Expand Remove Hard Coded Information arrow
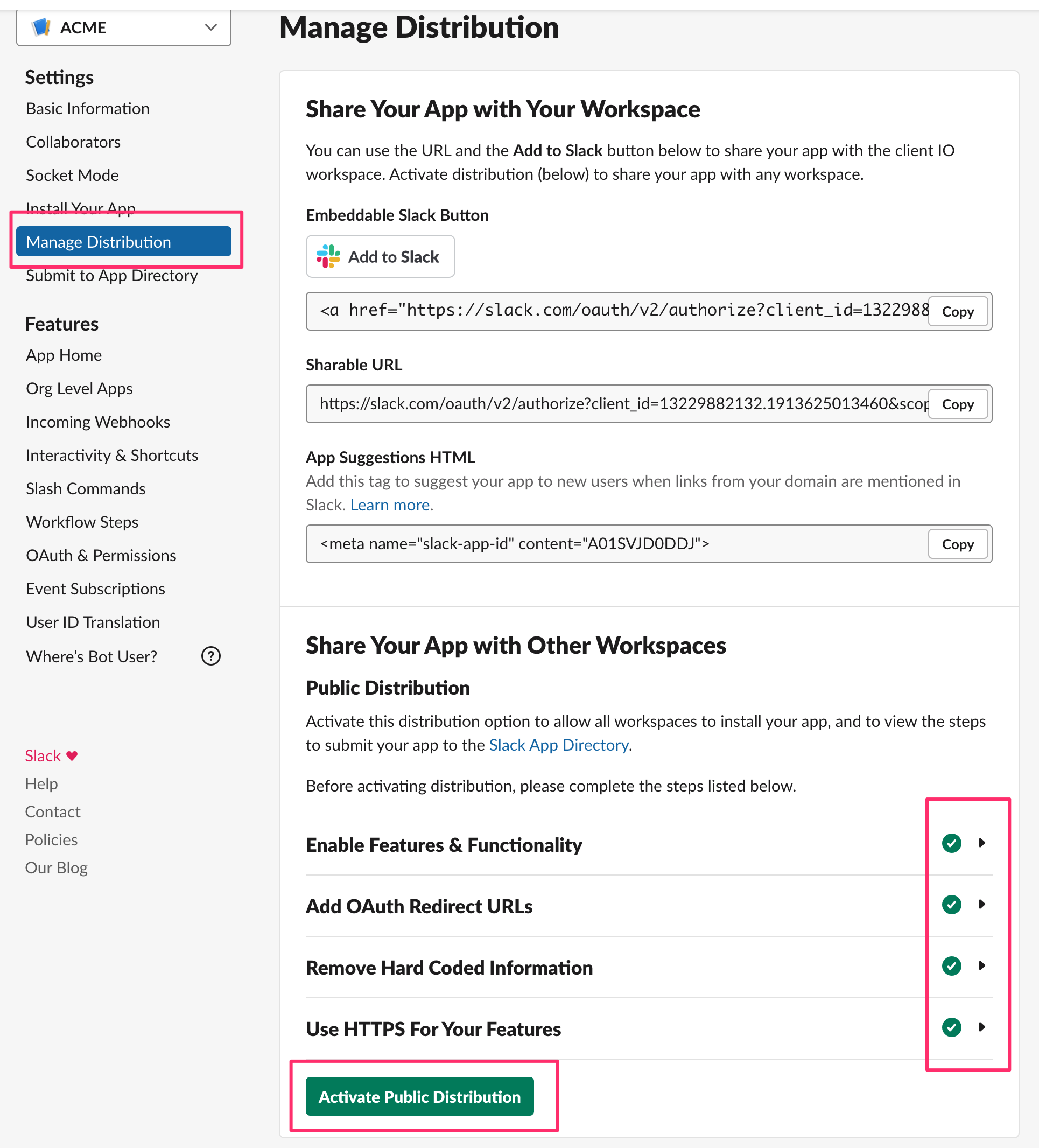This screenshot has height=1148, width=1039. coord(982,966)
